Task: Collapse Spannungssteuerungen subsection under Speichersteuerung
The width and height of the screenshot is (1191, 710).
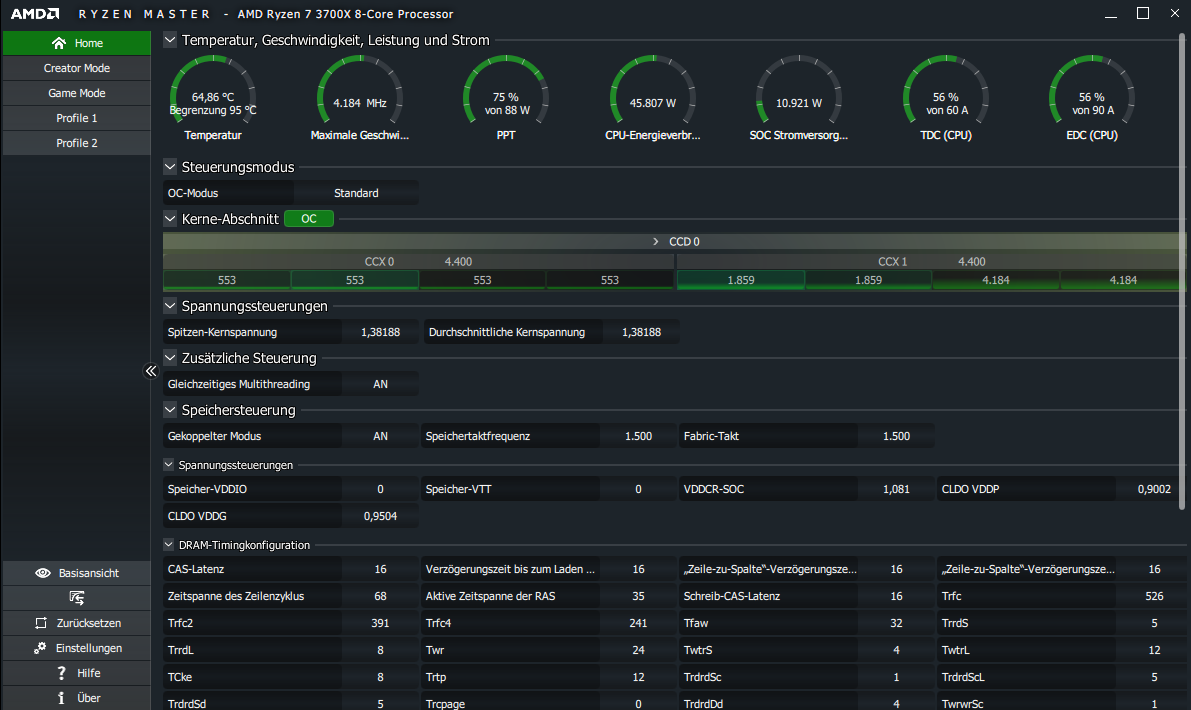Action: (169, 465)
